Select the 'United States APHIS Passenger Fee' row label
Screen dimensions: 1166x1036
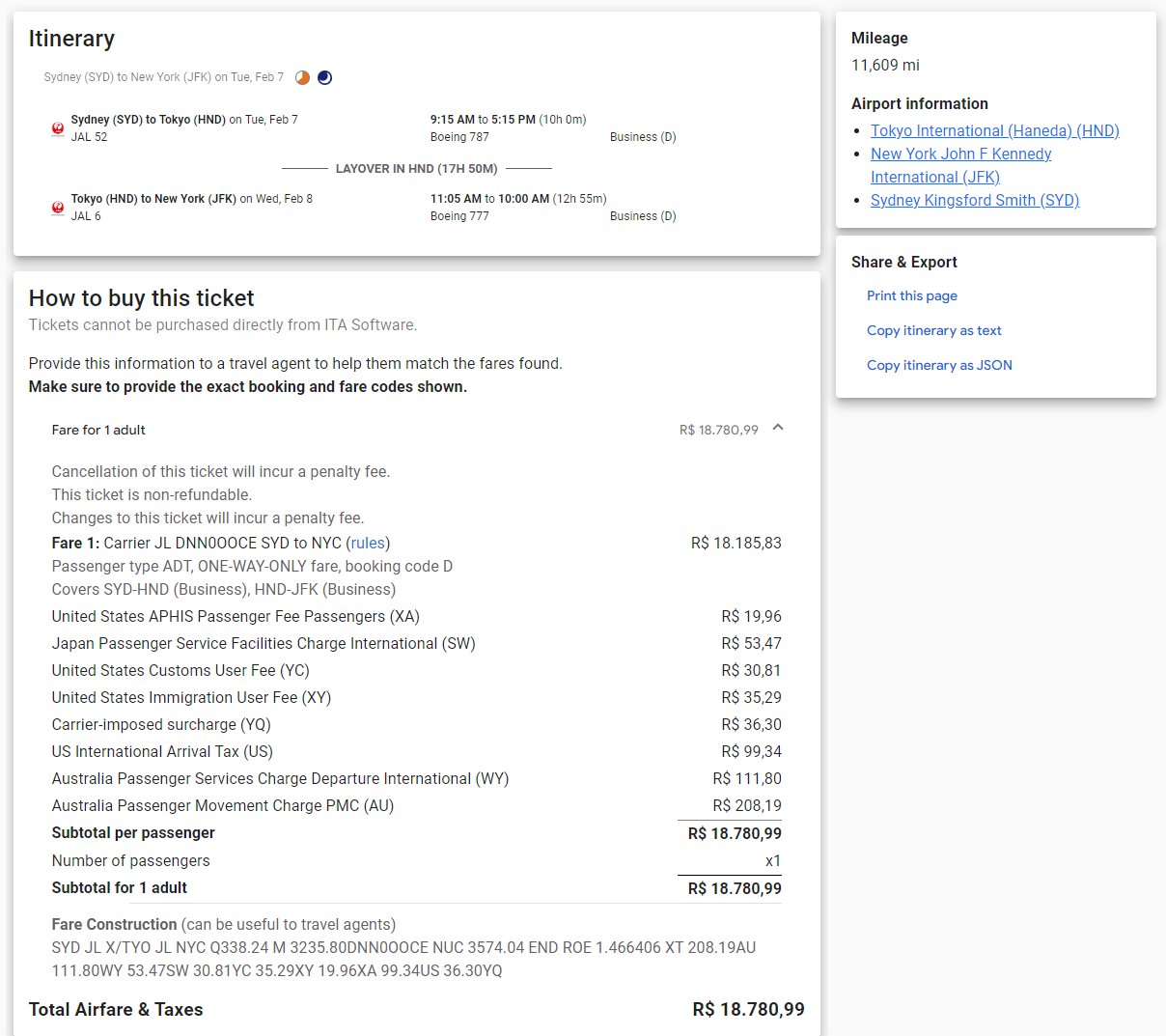[x=236, y=616]
